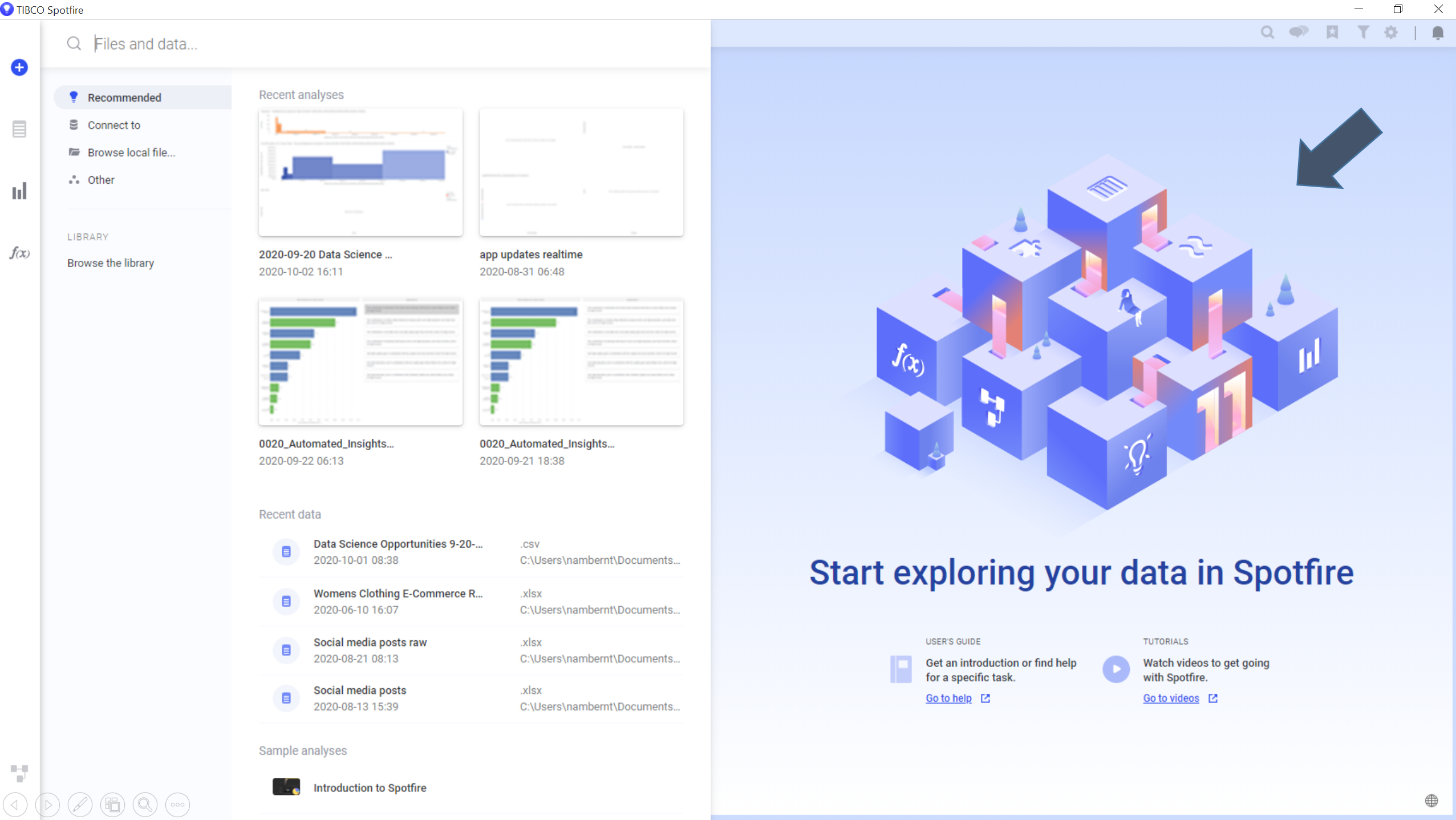Open the filters funnel icon

tap(1363, 33)
